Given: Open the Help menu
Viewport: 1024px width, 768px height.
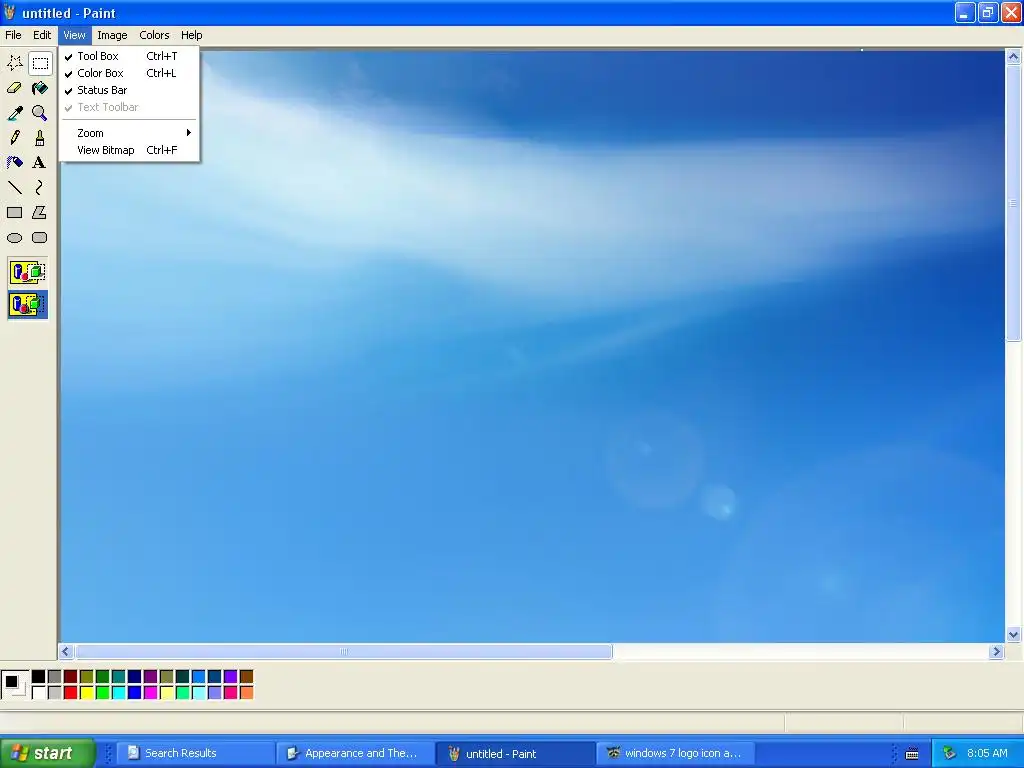Looking at the screenshot, I should pos(191,35).
